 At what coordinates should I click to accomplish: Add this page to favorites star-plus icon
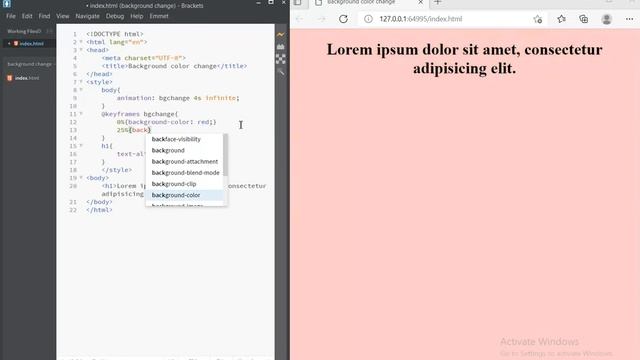(538, 19)
